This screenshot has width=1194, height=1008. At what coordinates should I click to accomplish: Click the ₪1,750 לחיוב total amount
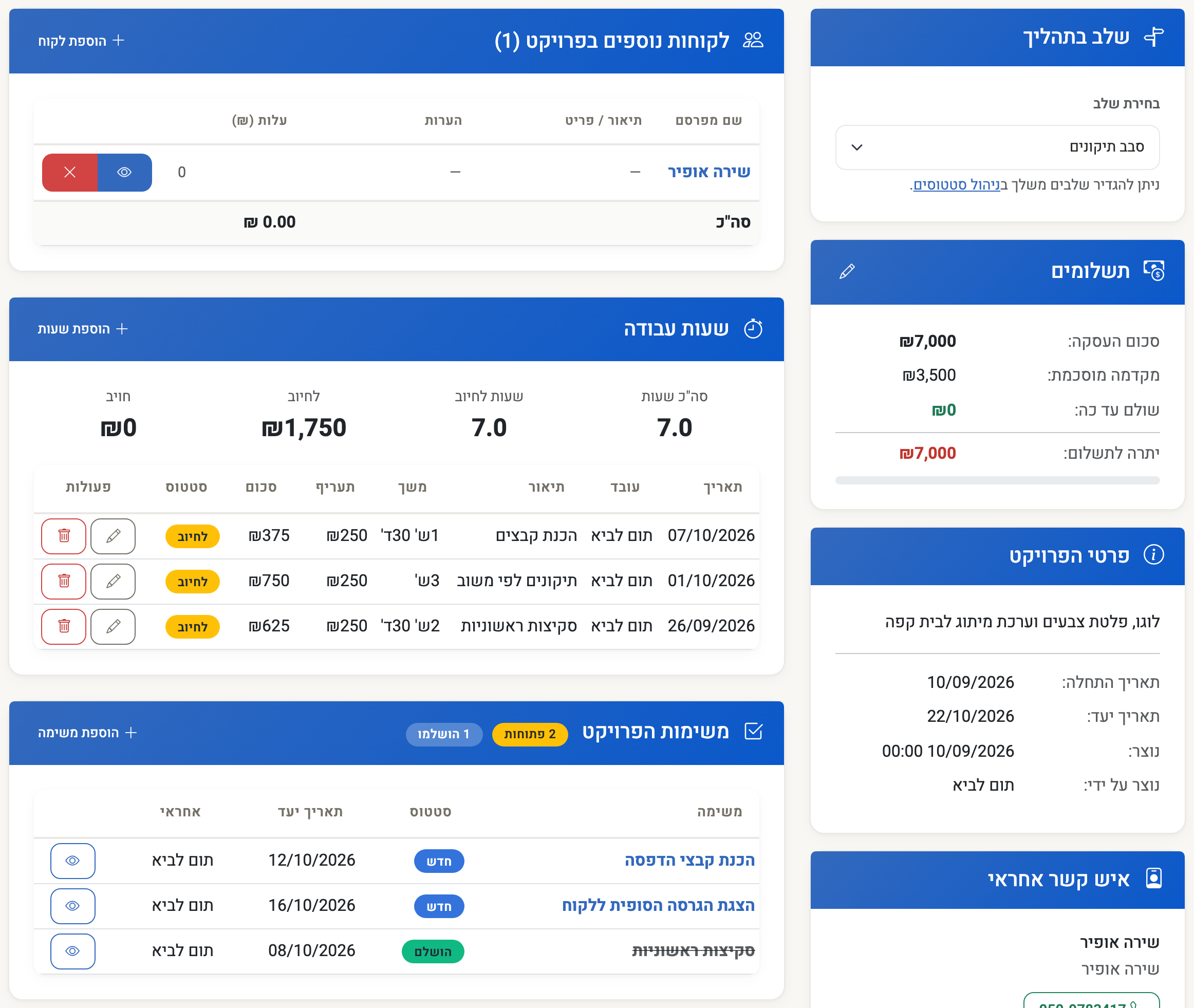click(x=304, y=427)
